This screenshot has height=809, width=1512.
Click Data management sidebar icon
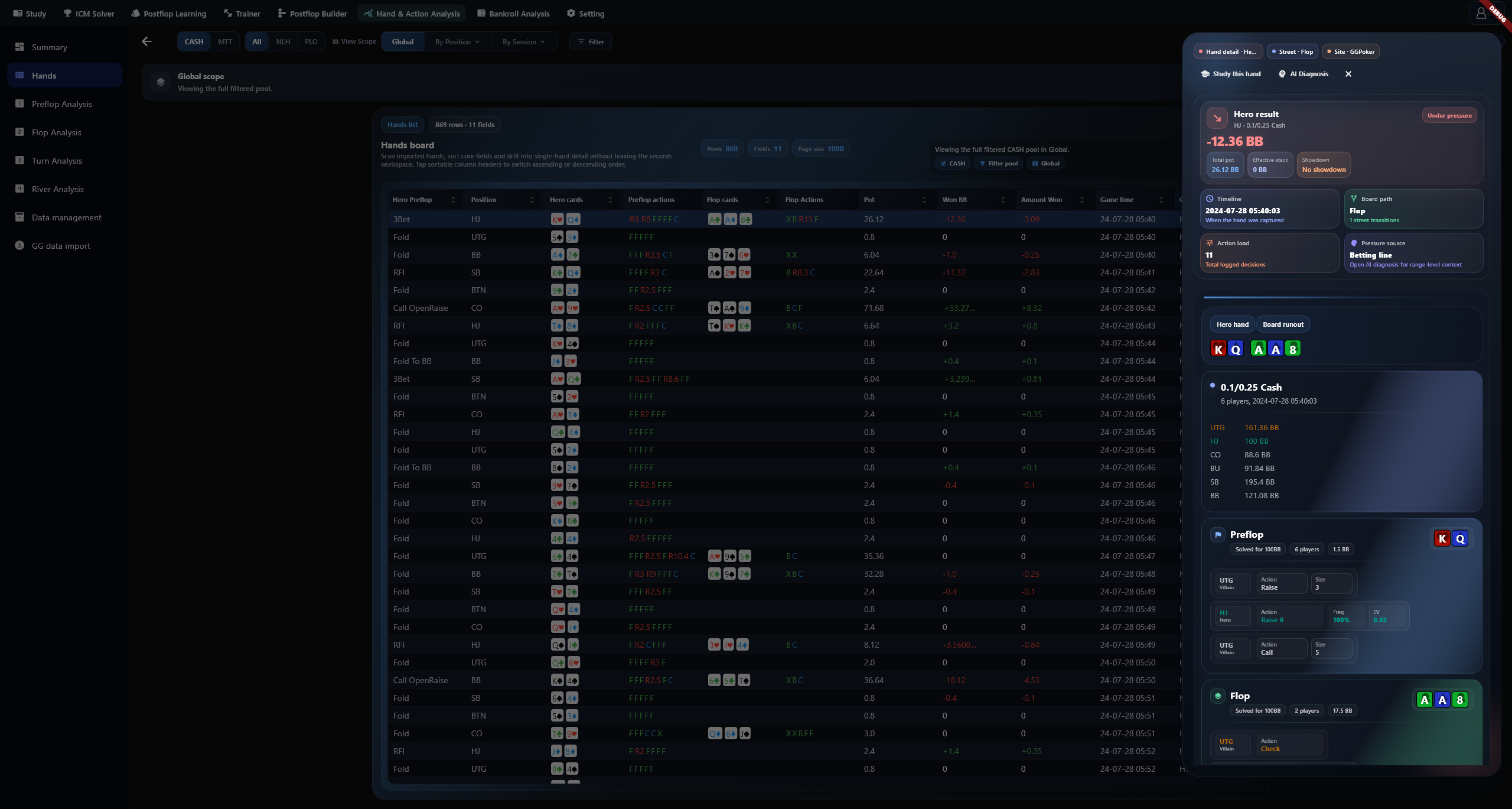point(19,217)
